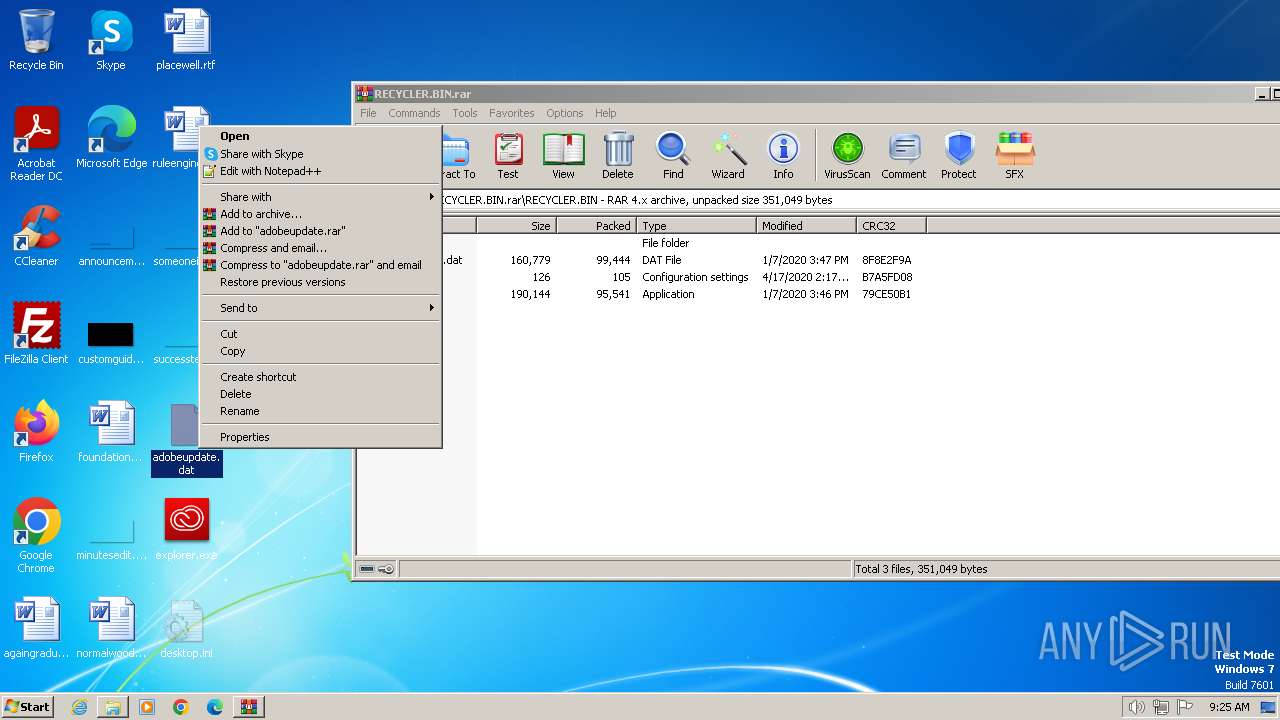The image size is (1280, 720).
Task: Select the placewell.rtf desktop file
Action: tap(186, 40)
